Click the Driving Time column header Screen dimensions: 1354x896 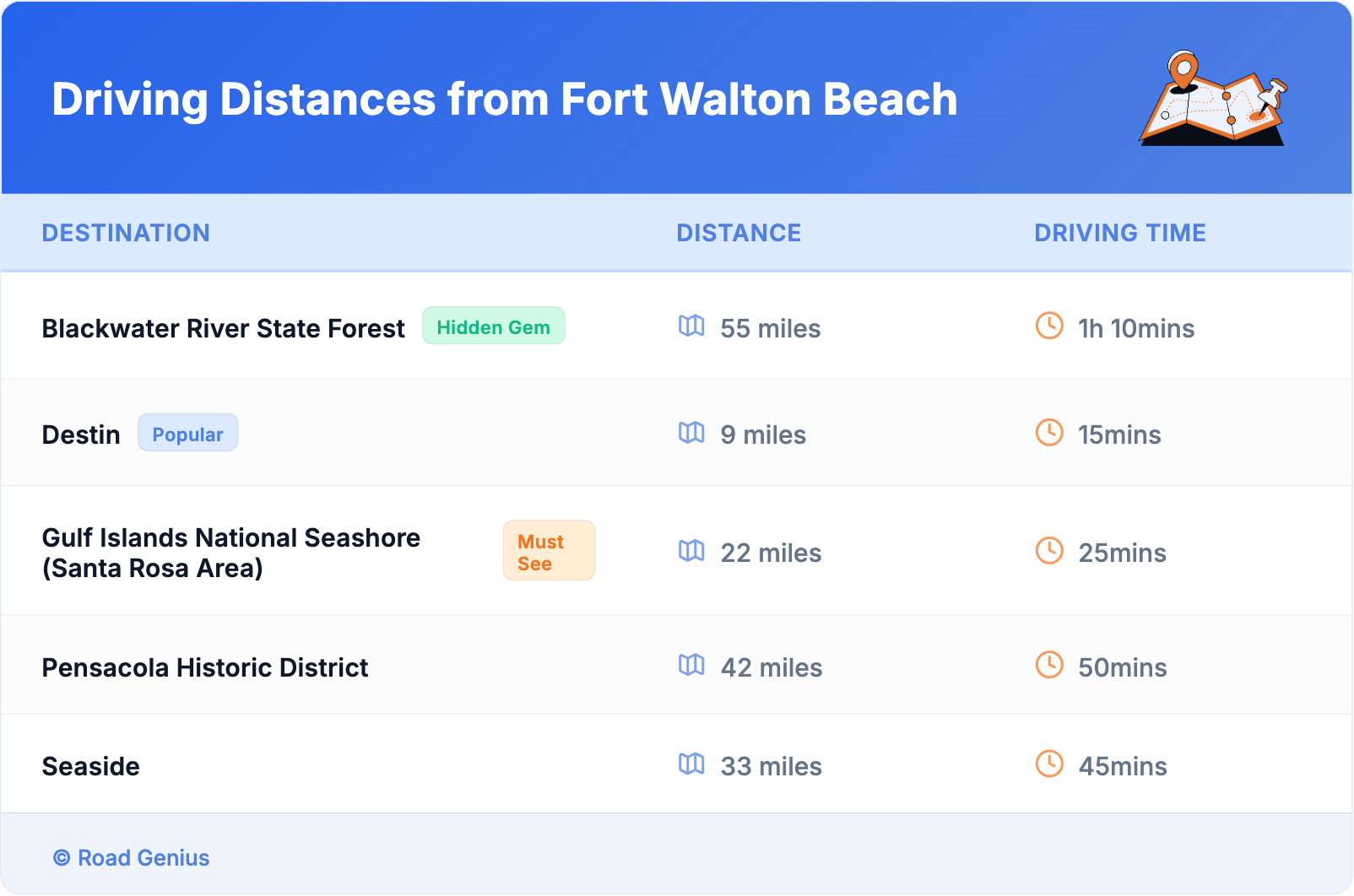pos(1119,233)
